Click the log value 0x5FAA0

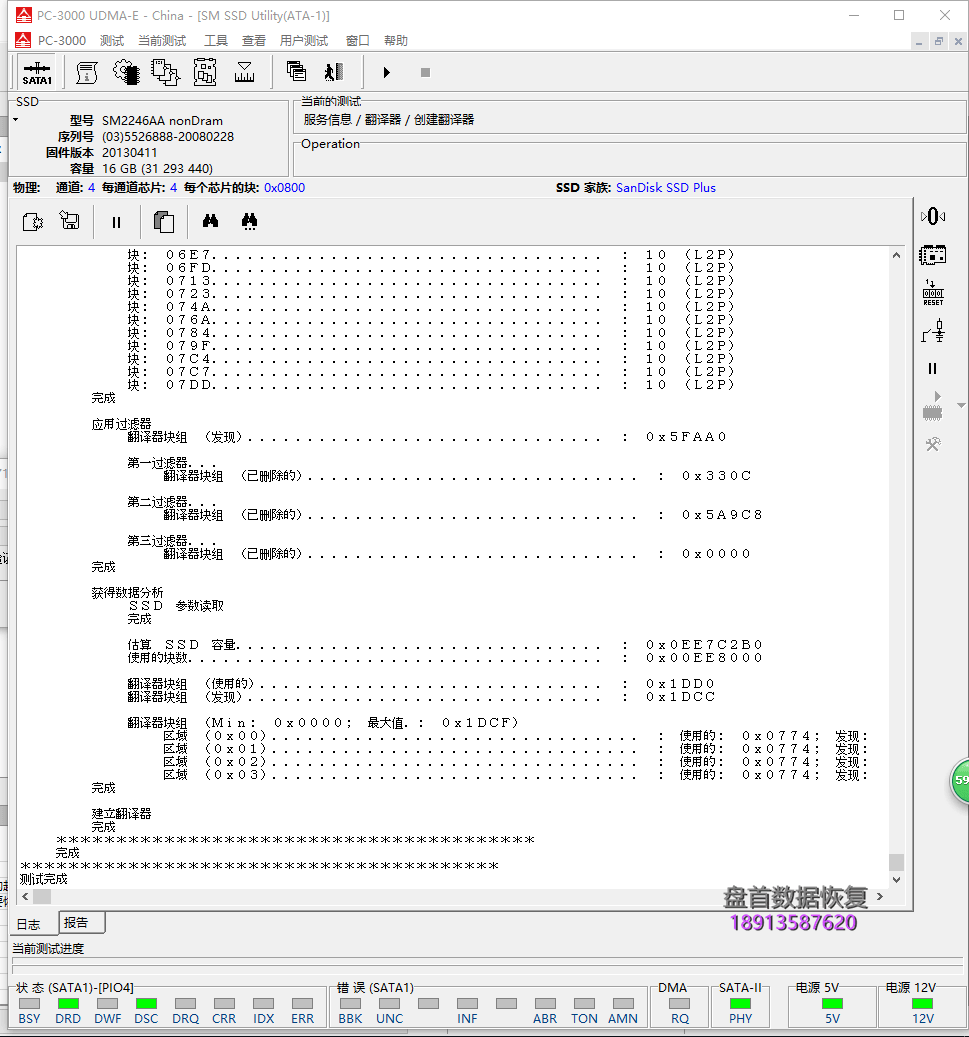pyautogui.click(x=687, y=437)
